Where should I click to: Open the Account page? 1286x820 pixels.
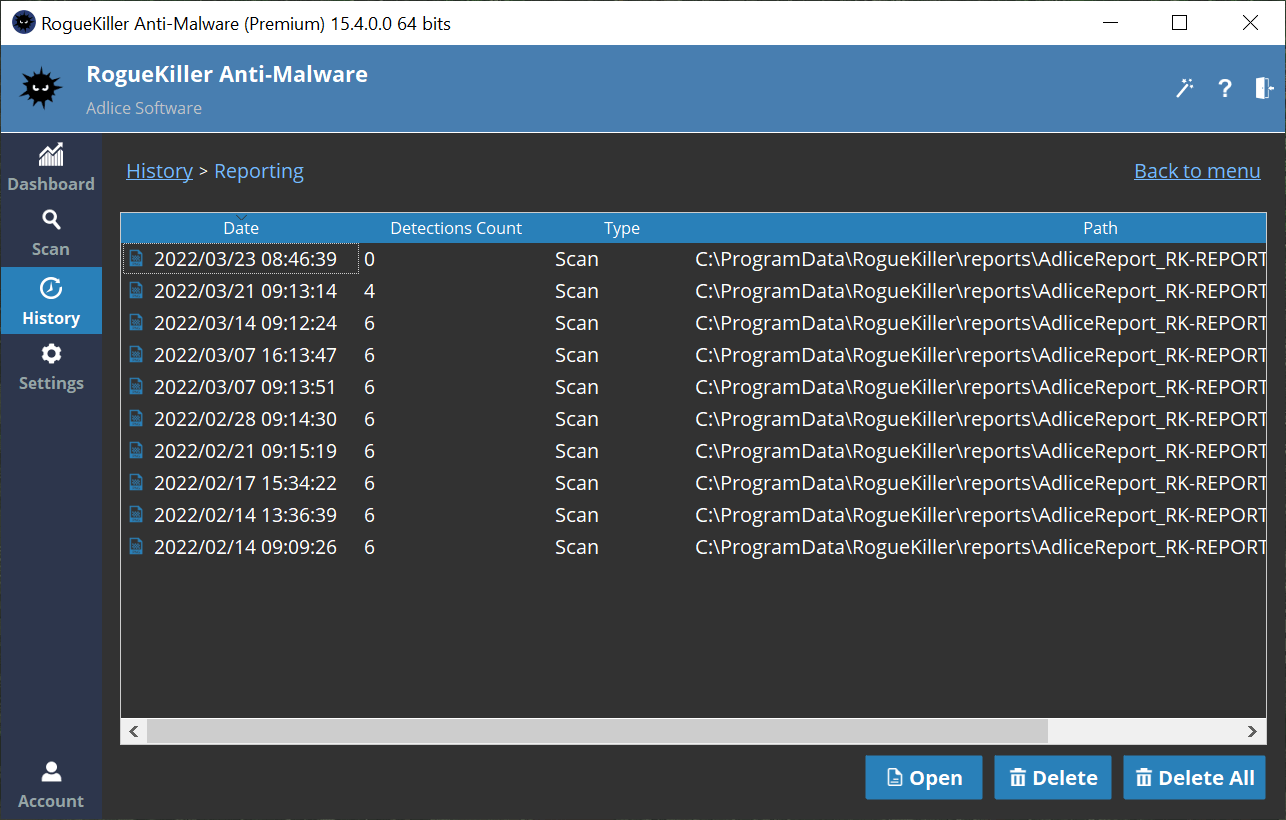[x=51, y=785]
